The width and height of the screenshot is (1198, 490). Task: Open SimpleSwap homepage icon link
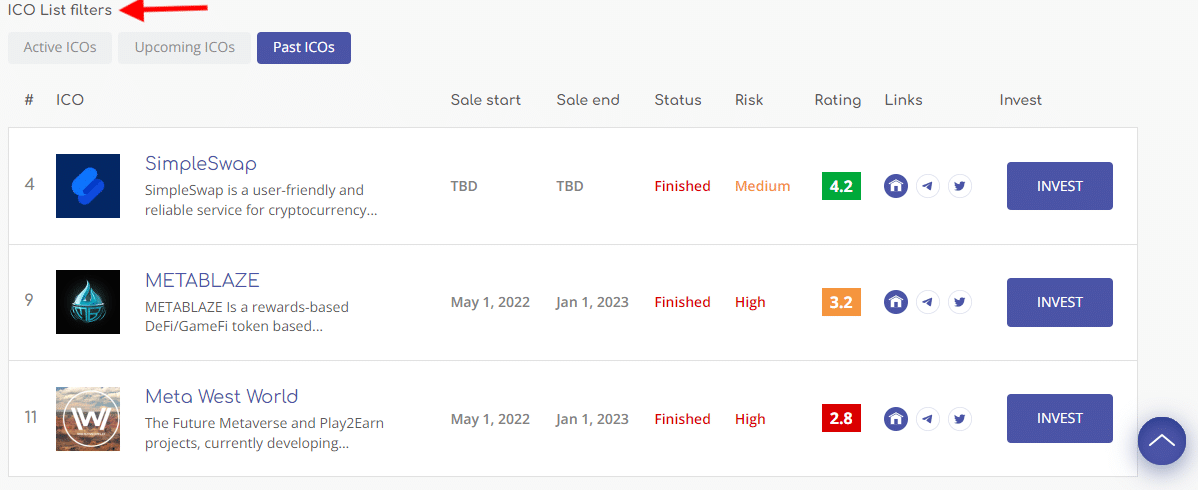pos(896,186)
